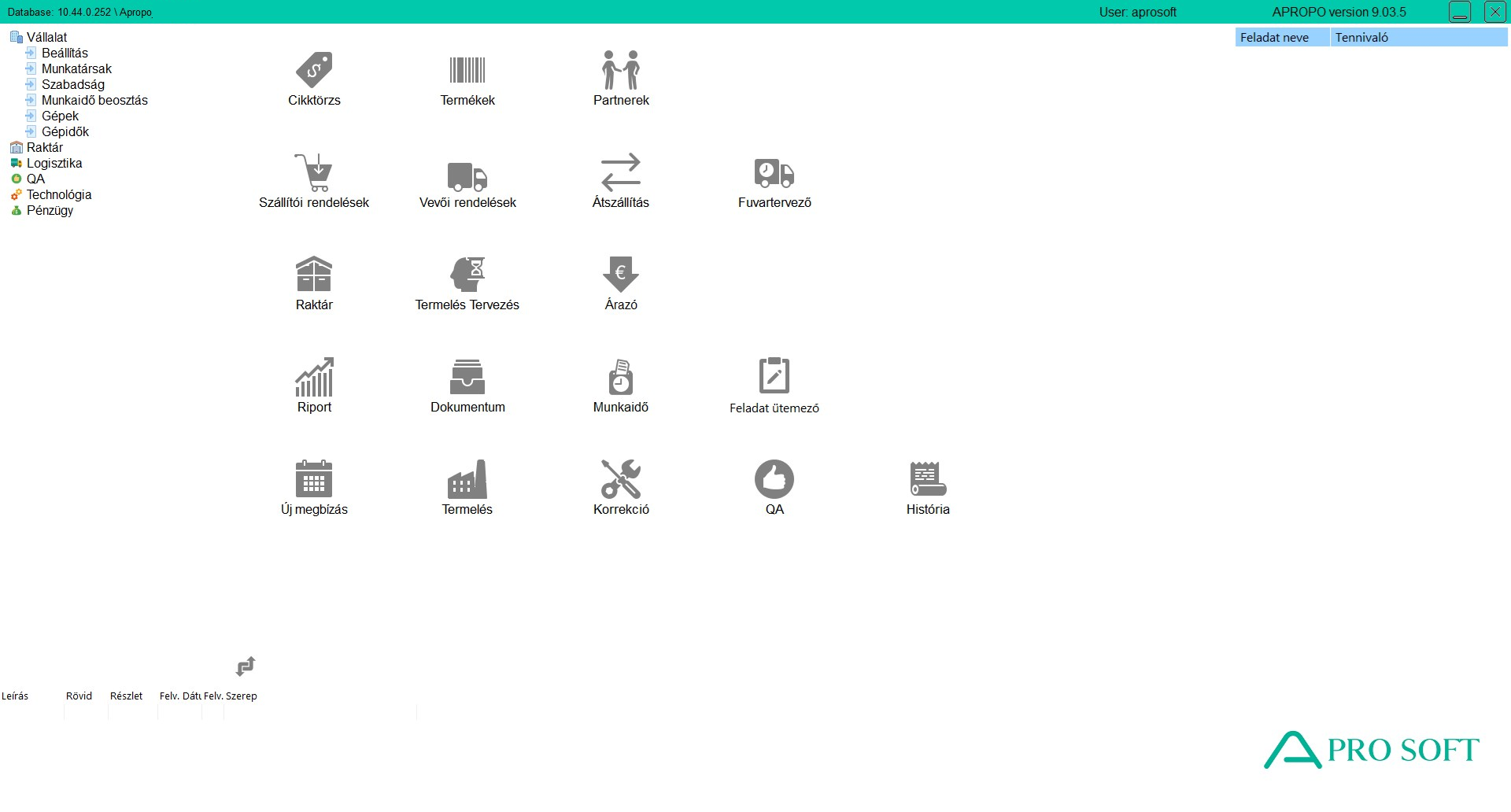Open Termelés Tervezés planning icon

pyautogui.click(x=467, y=275)
